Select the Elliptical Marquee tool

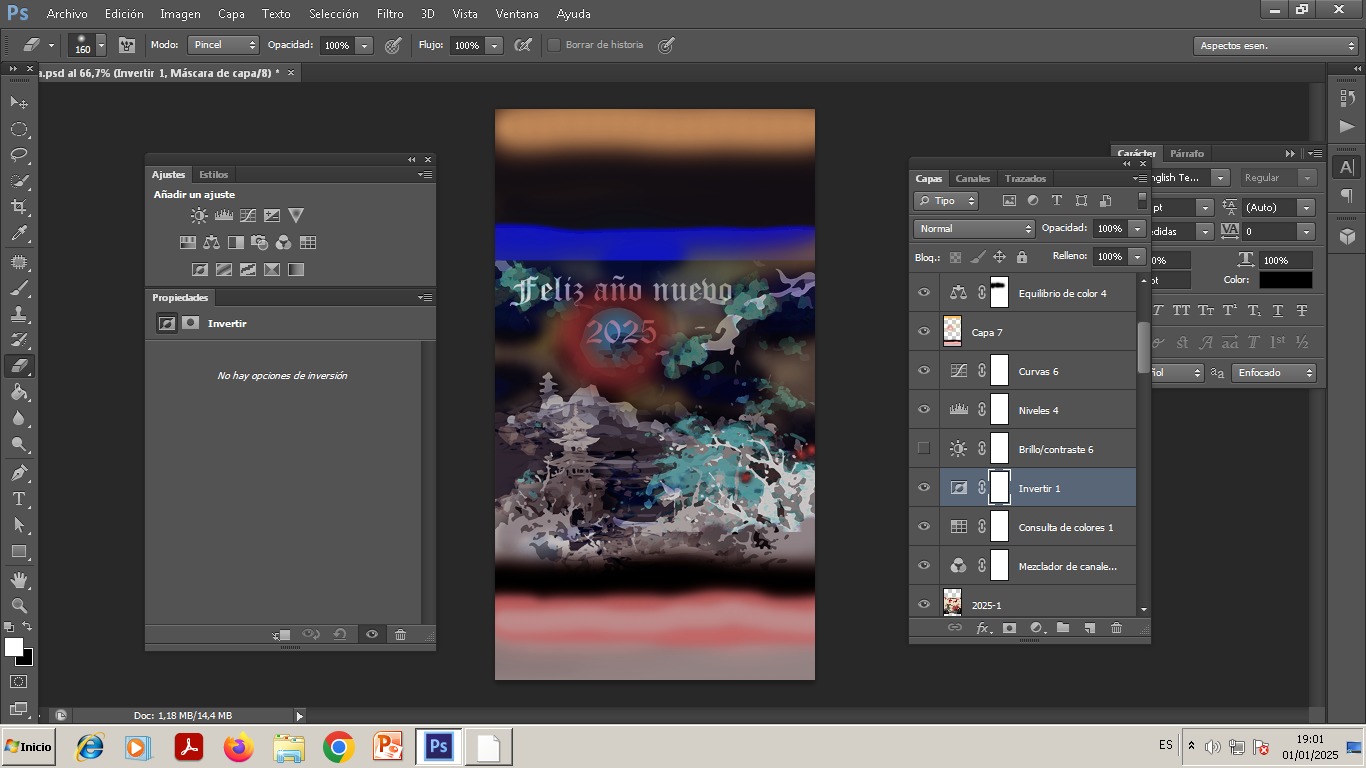click(19, 129)
